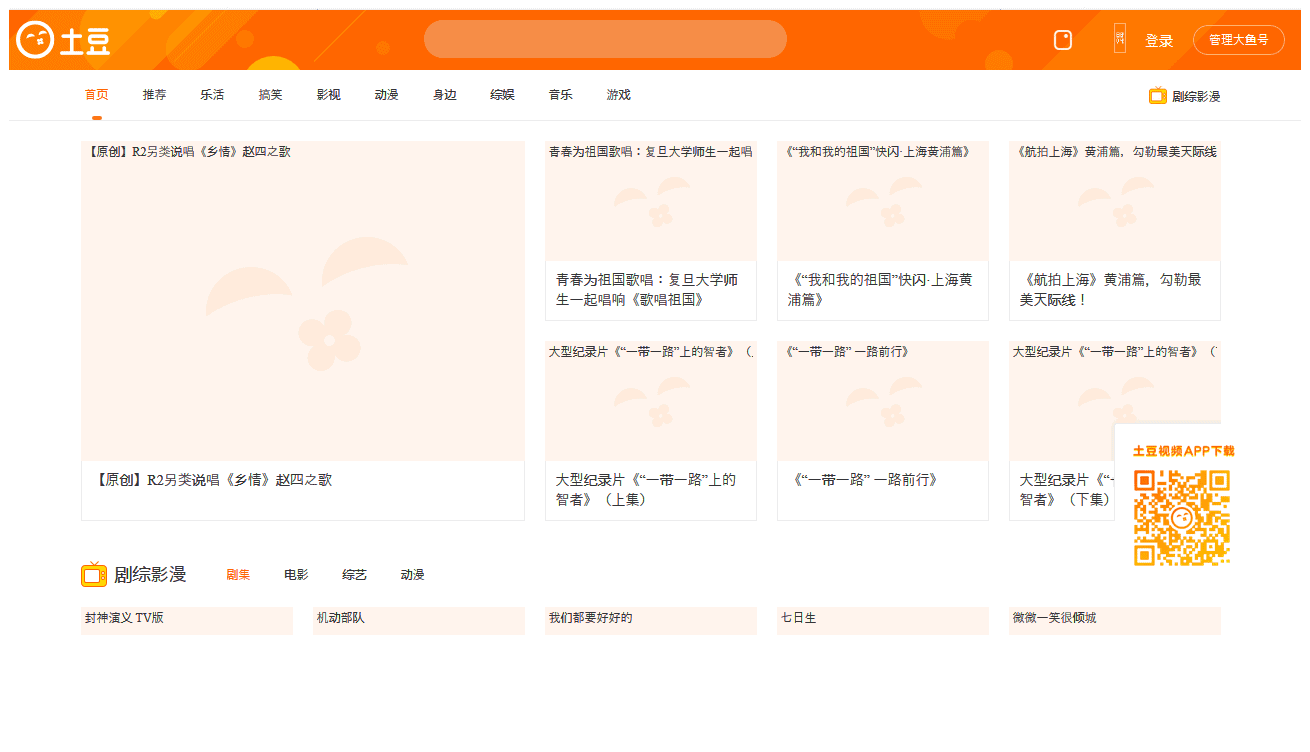Switch to the 电影 sub-tab
The height and width of the screenshot is (752, 1310).
[296, 575]
